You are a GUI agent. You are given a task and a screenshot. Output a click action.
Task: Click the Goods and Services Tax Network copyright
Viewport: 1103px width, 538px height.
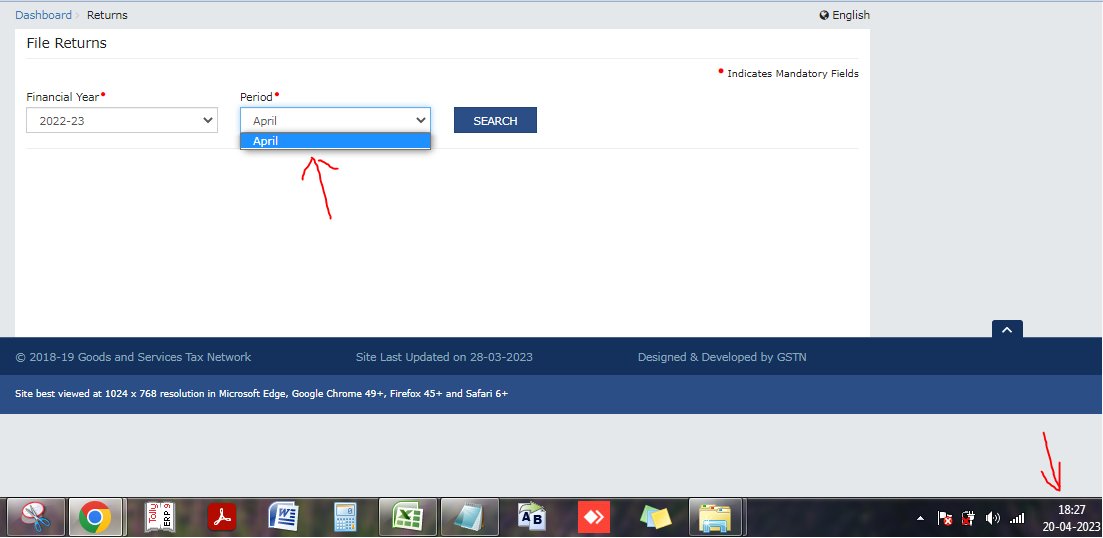coord(133,357)
